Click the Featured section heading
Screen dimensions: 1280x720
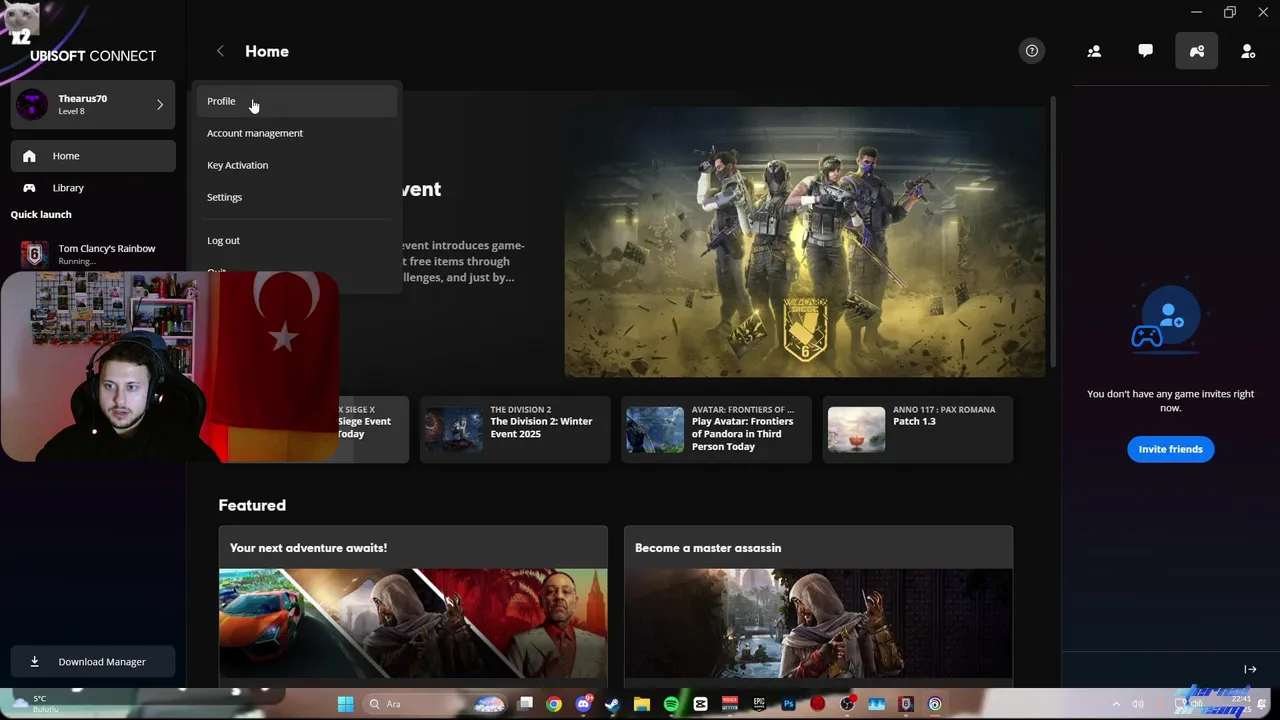coord(252,505)
